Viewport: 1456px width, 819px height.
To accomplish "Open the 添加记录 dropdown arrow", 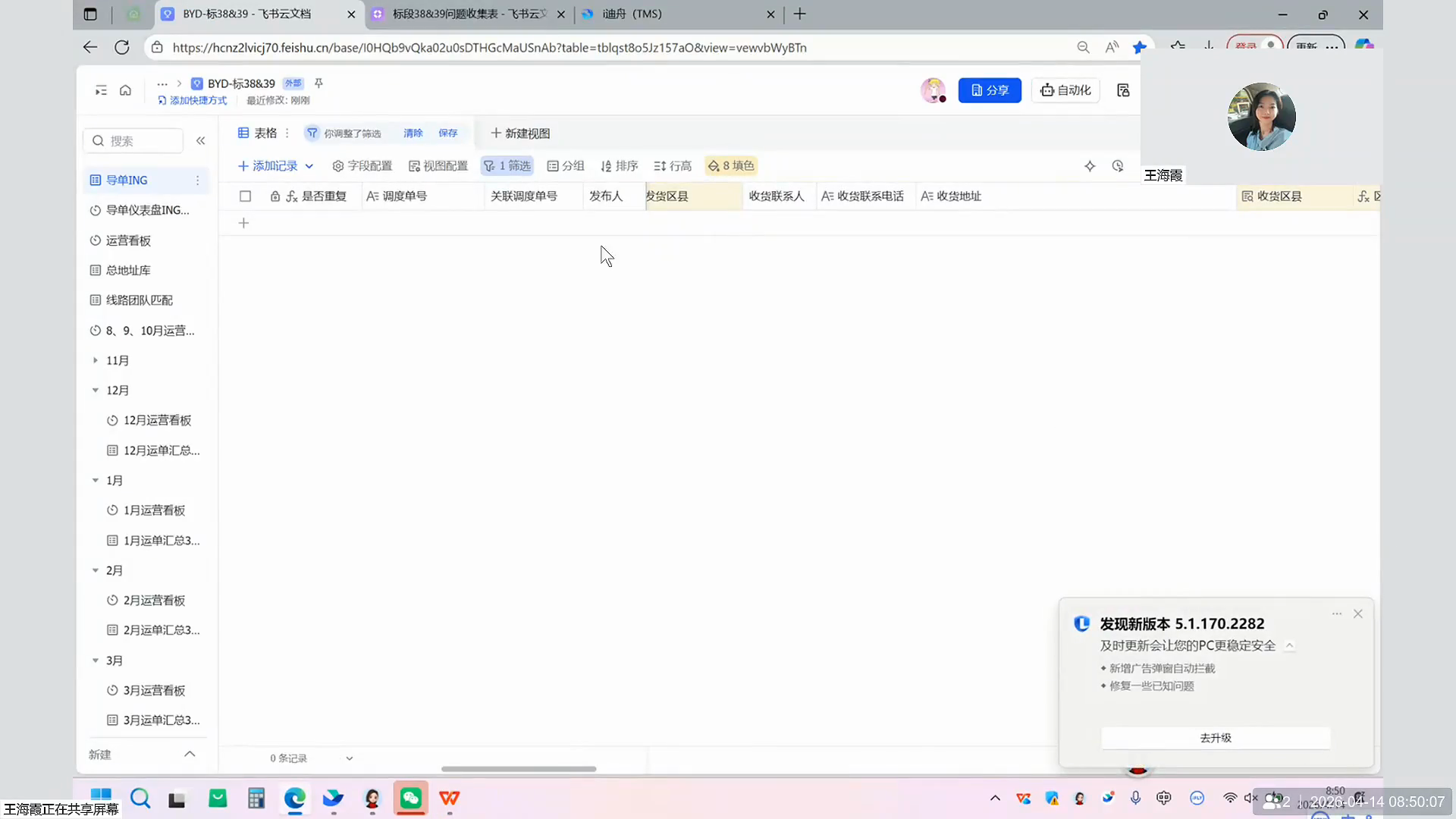I will 309,166.
